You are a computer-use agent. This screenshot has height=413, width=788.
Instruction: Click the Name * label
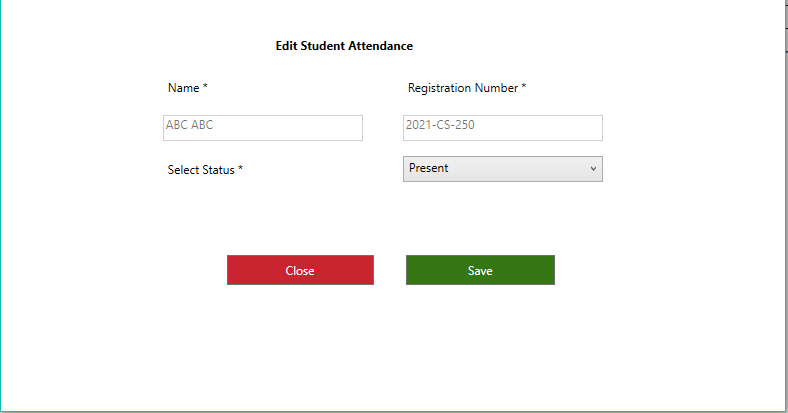[x=187, y=88]
